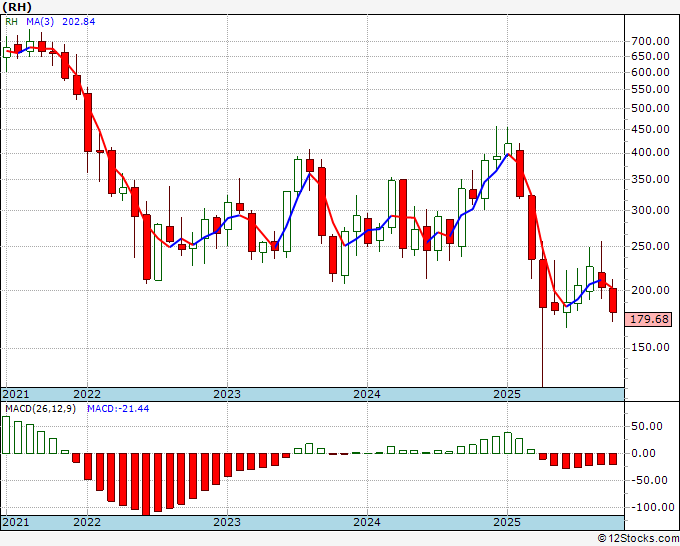Click 2021 on the price chart timeline
This screenshot has height=546, width=680.
[16, 394]
